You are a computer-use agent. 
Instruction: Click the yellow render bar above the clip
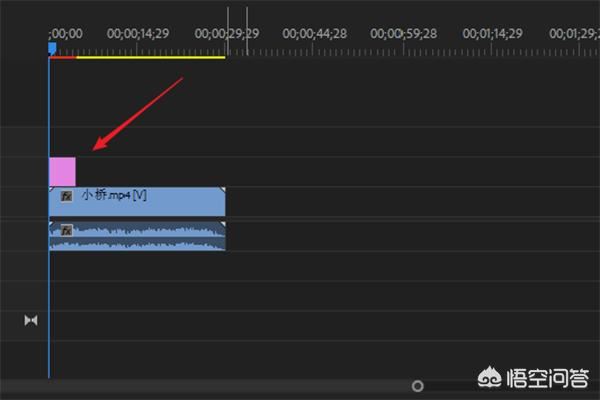[150, 57]
